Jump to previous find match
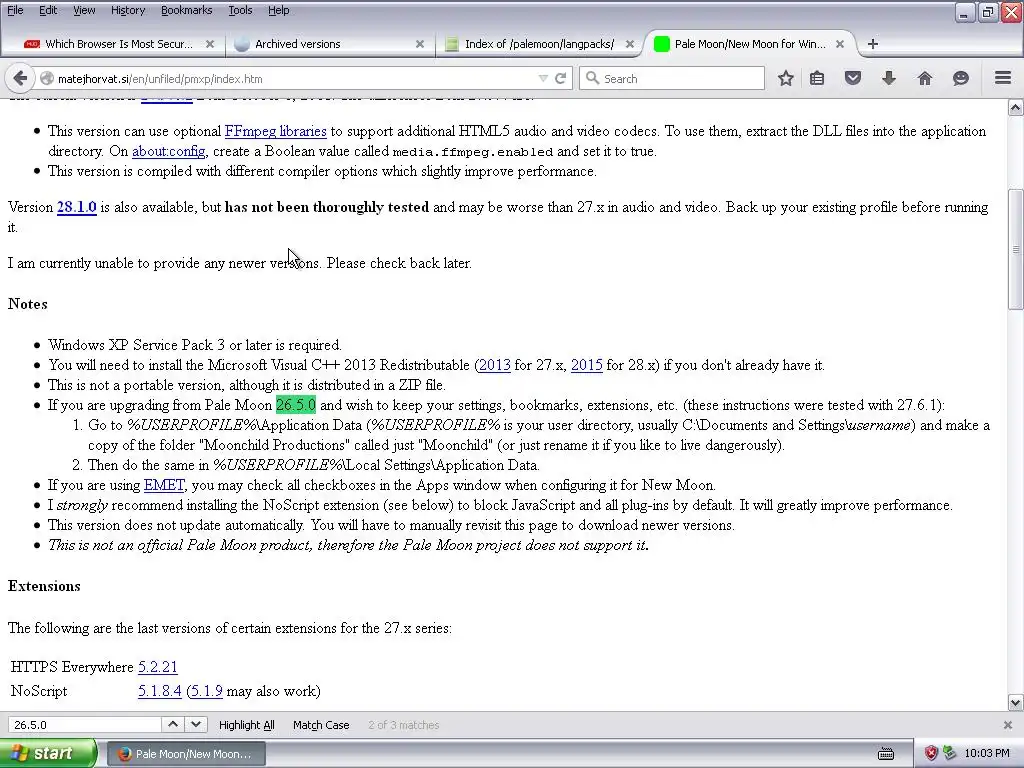The image size is (1024, 768). pos(172,724)
